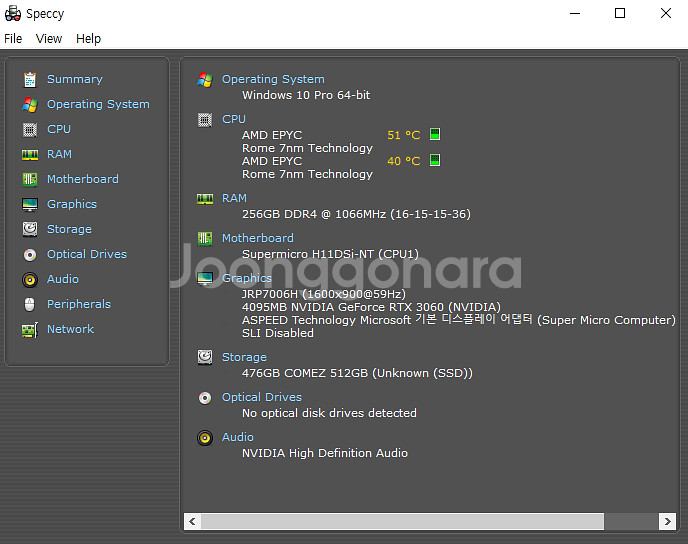688x544 pixels.
Task: Click the 40 °C temperature reading
Action: (x=404, y=161)
